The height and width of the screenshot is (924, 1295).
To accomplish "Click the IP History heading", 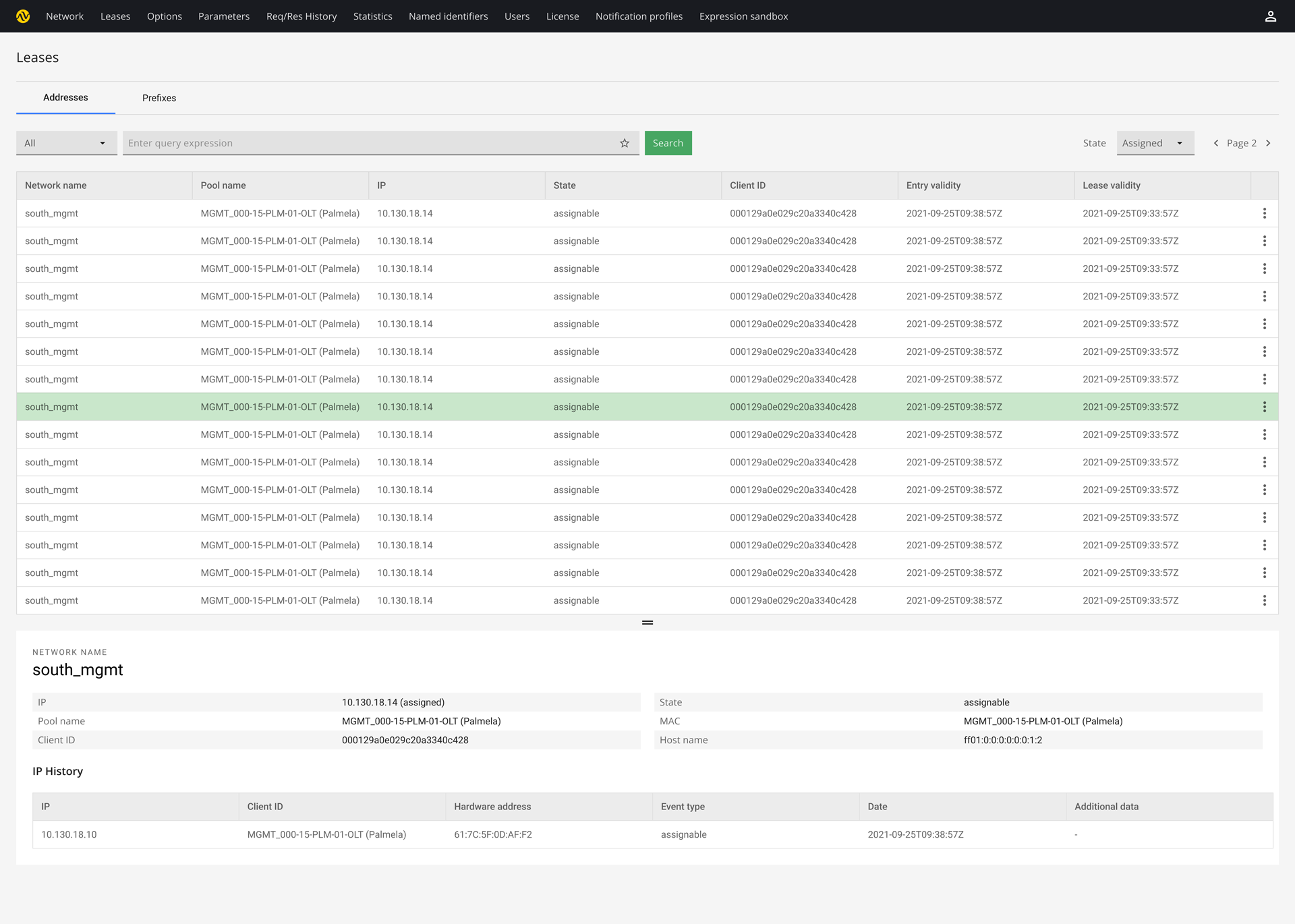I will point(57,771).
